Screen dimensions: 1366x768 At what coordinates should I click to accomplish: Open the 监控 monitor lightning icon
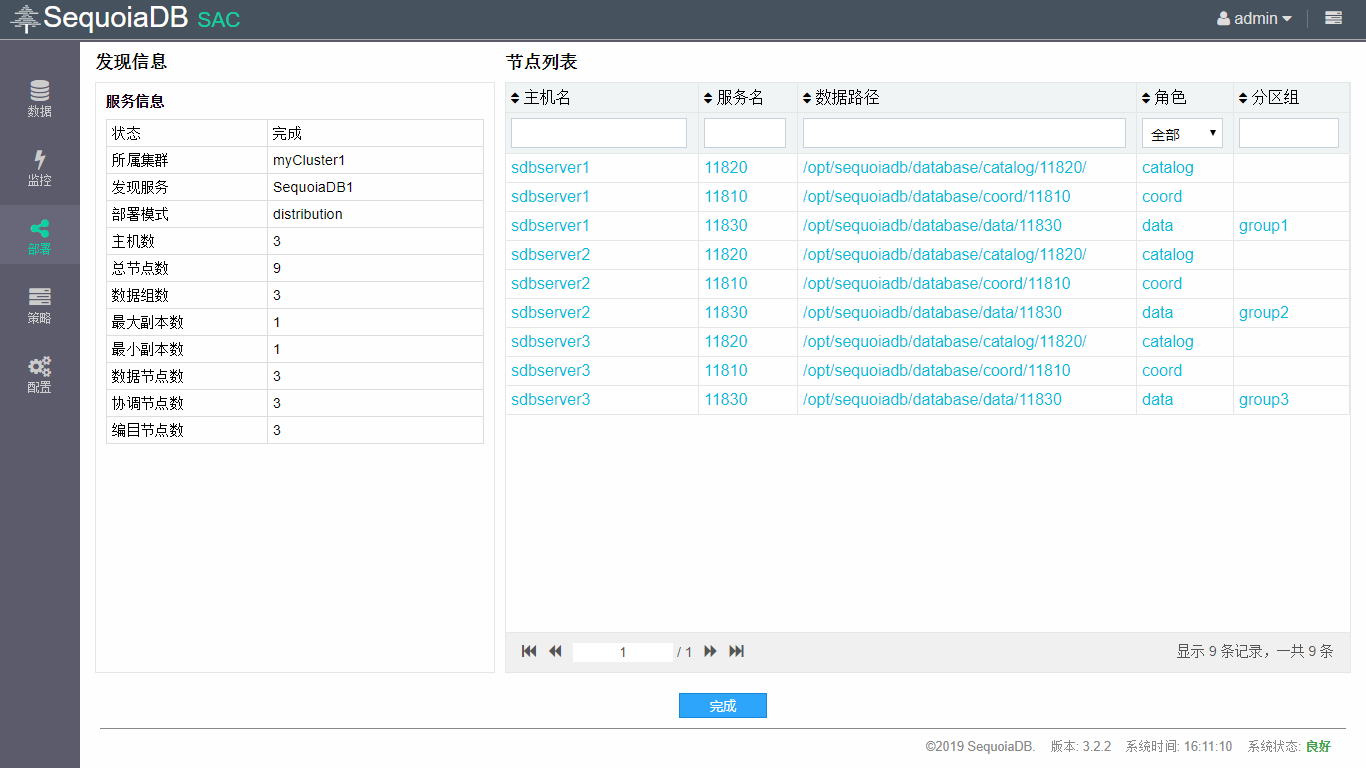point(39,167)
